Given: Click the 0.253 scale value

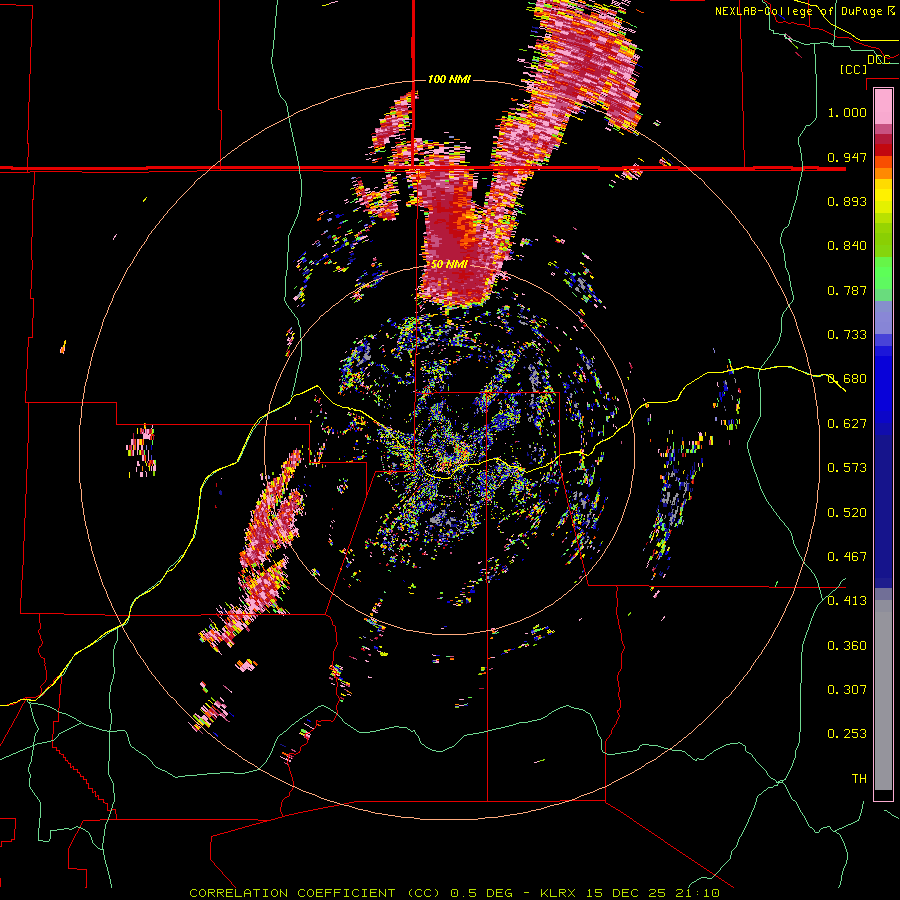Looking at the screenshot, I should [x=847, y=734].
